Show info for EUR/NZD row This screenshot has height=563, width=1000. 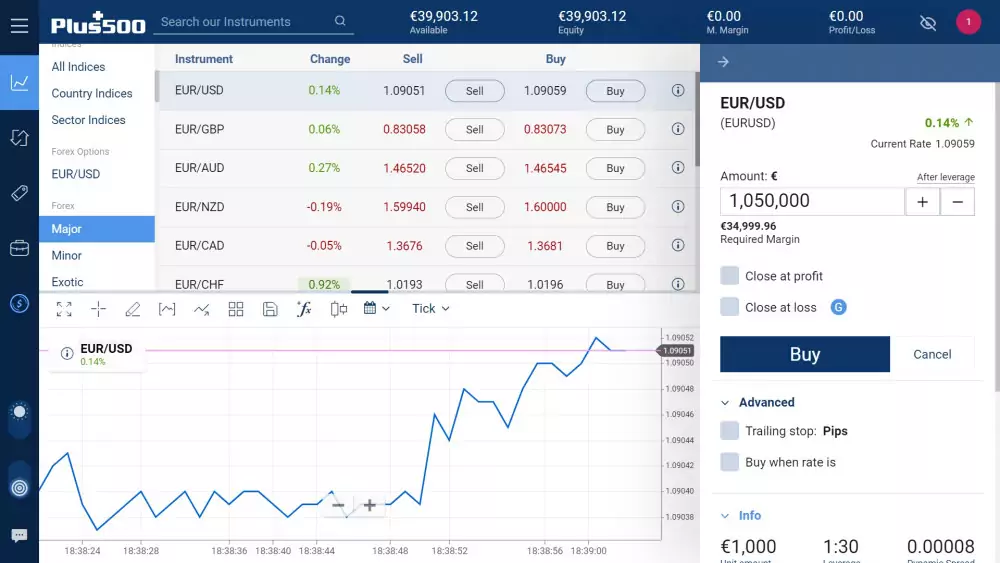(678, 207)
